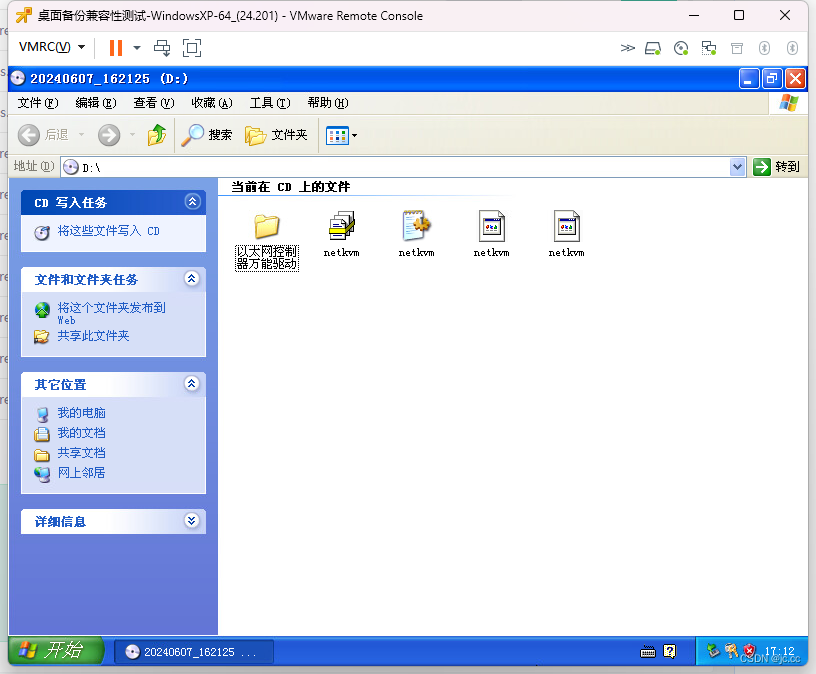Screen dimensions: 816x674
Task: Open the forward history dropdown arrow
Action: tap(132, 135)
